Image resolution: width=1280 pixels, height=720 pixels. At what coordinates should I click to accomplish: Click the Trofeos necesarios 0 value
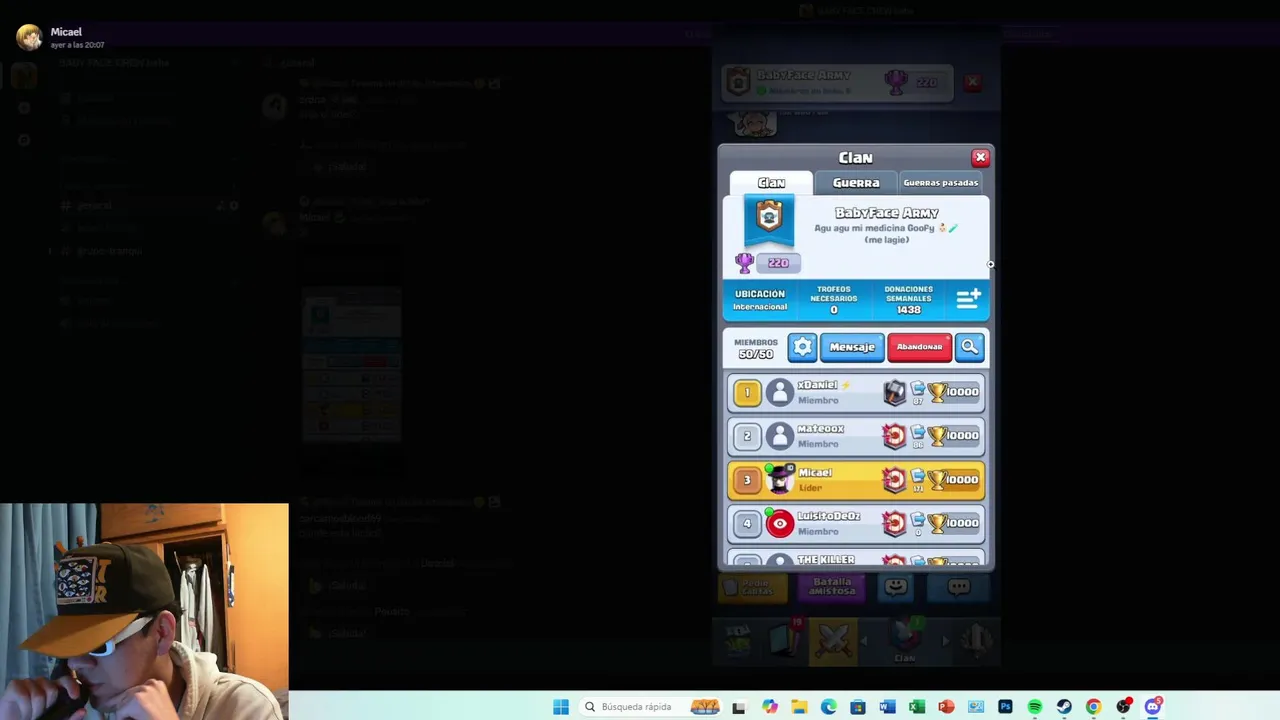[x=834, y=310]
